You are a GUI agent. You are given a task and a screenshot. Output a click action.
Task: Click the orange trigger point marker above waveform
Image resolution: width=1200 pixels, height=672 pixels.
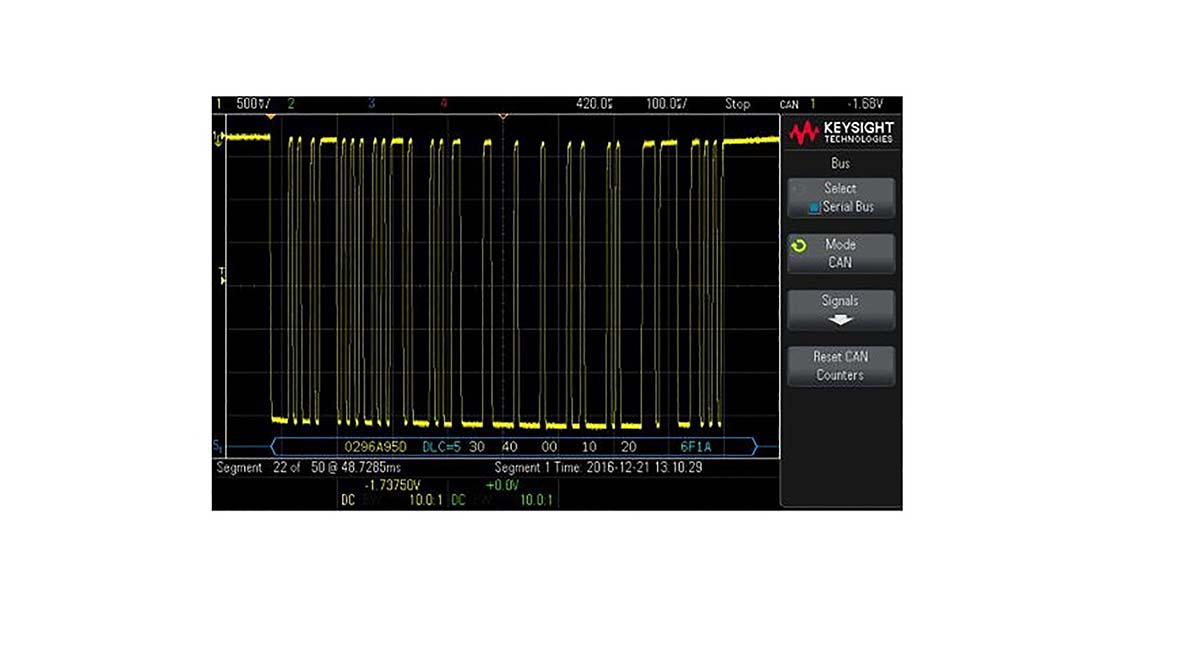270,115
